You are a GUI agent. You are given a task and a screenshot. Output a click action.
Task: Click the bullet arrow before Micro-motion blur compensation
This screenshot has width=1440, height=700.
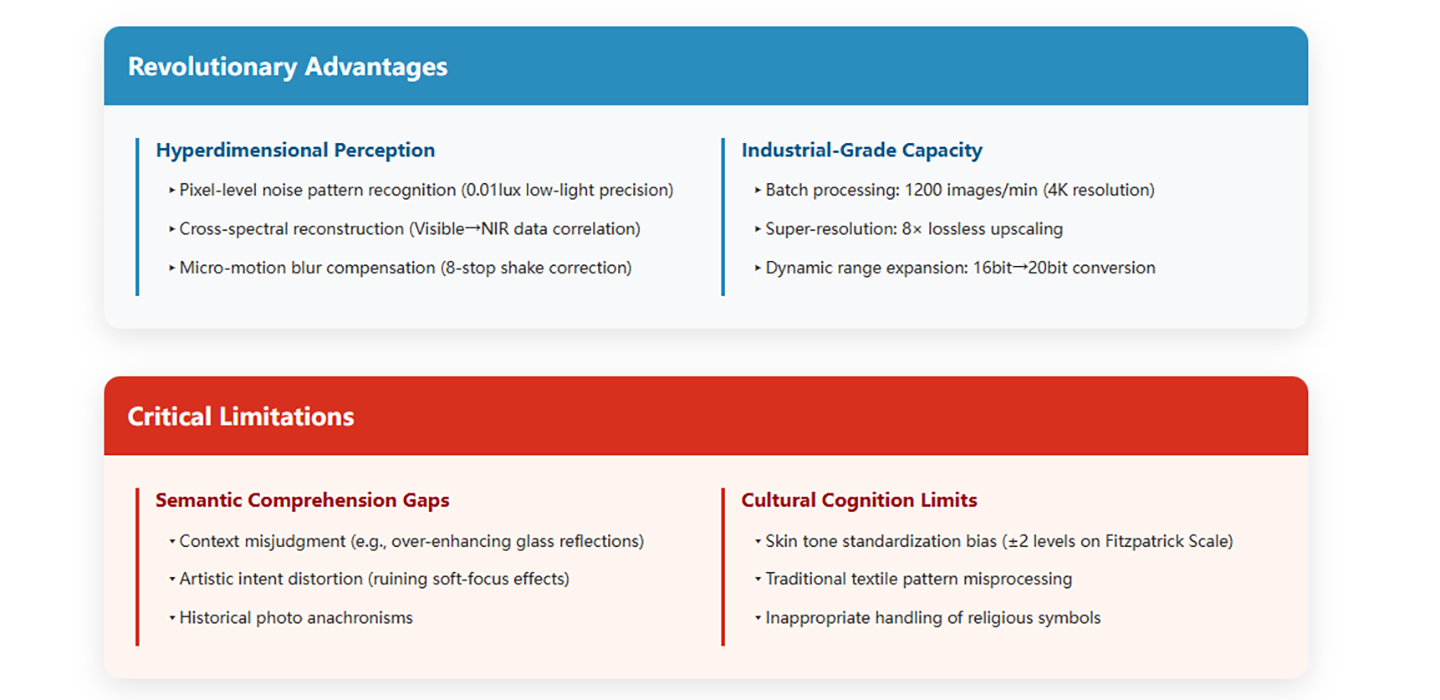point(172,268)
